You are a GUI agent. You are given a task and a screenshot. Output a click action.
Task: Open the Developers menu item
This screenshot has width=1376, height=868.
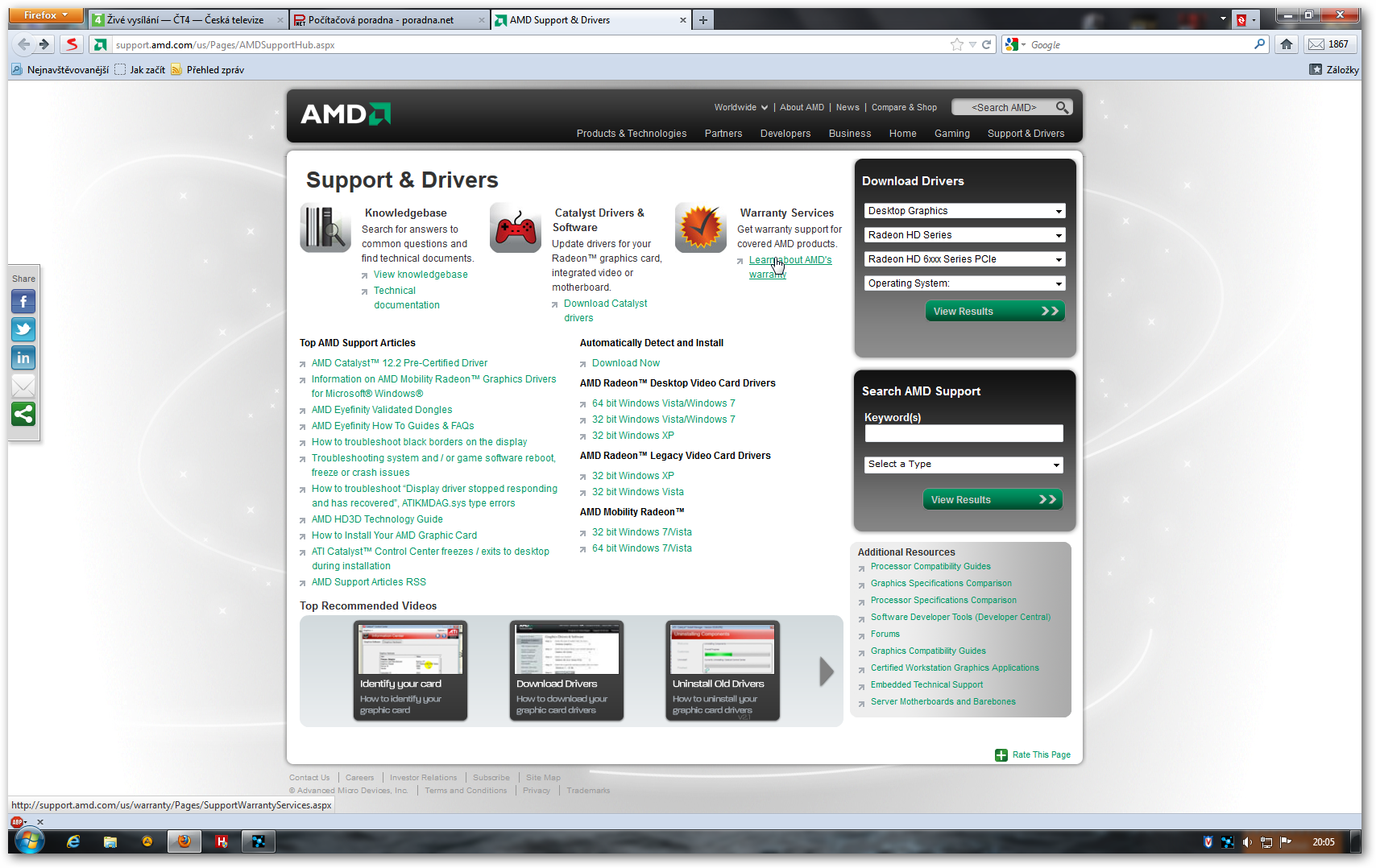(785, 134)
